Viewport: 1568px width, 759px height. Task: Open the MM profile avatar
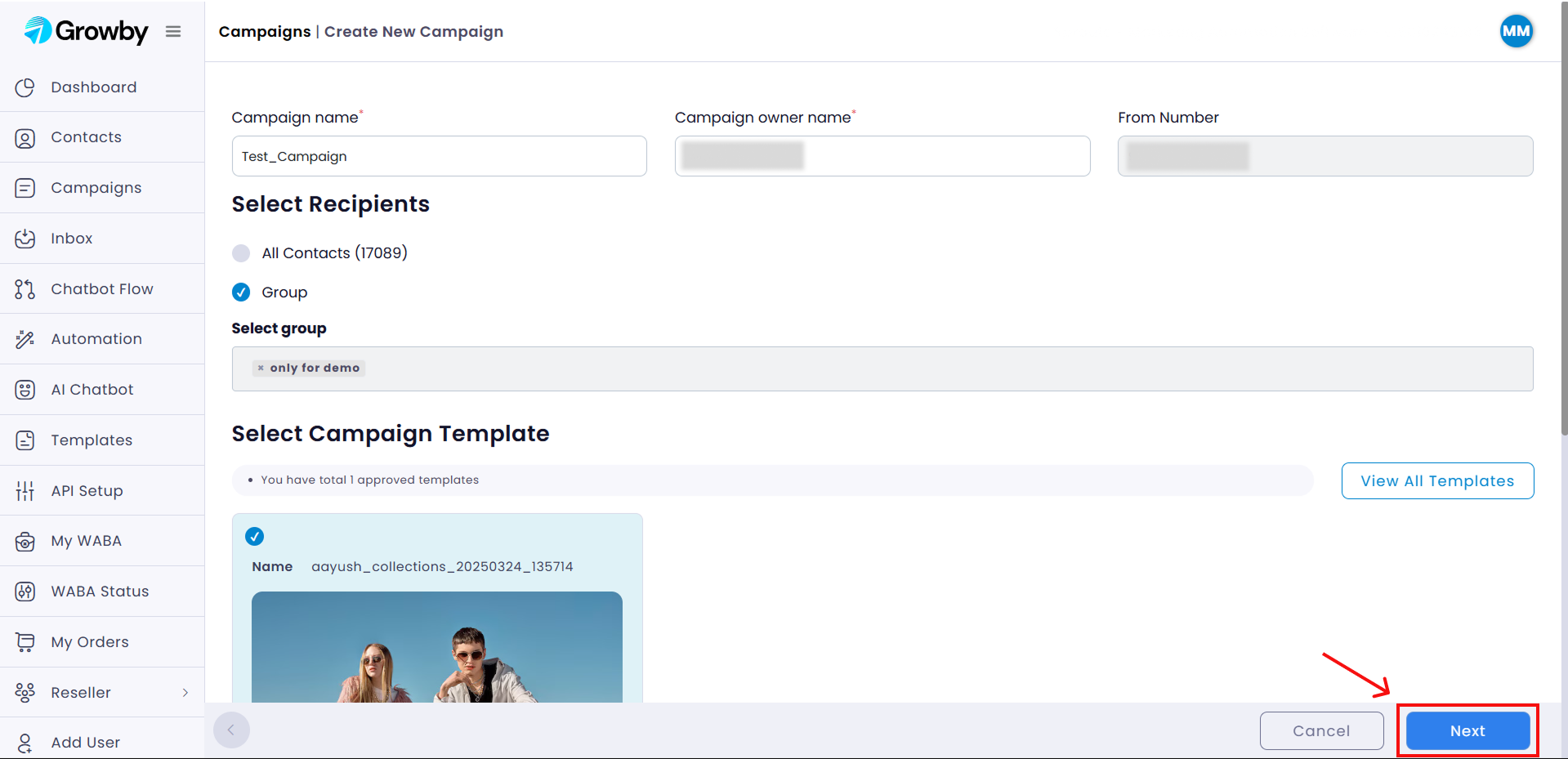click(x=1516, y=31)
